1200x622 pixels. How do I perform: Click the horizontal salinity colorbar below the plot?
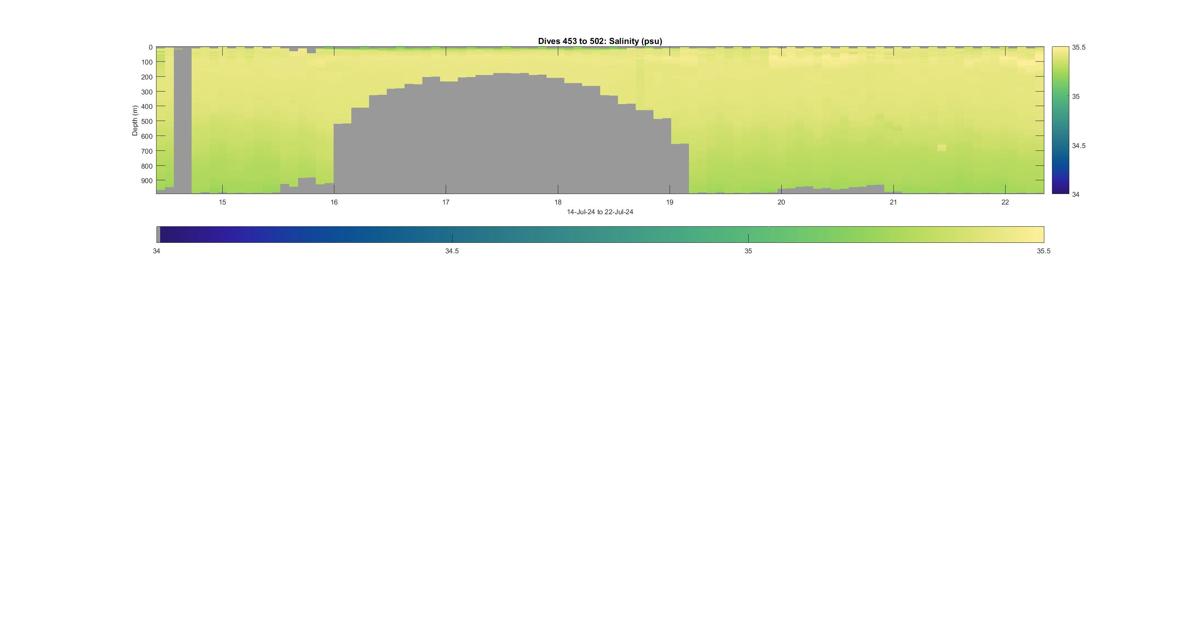600,234
